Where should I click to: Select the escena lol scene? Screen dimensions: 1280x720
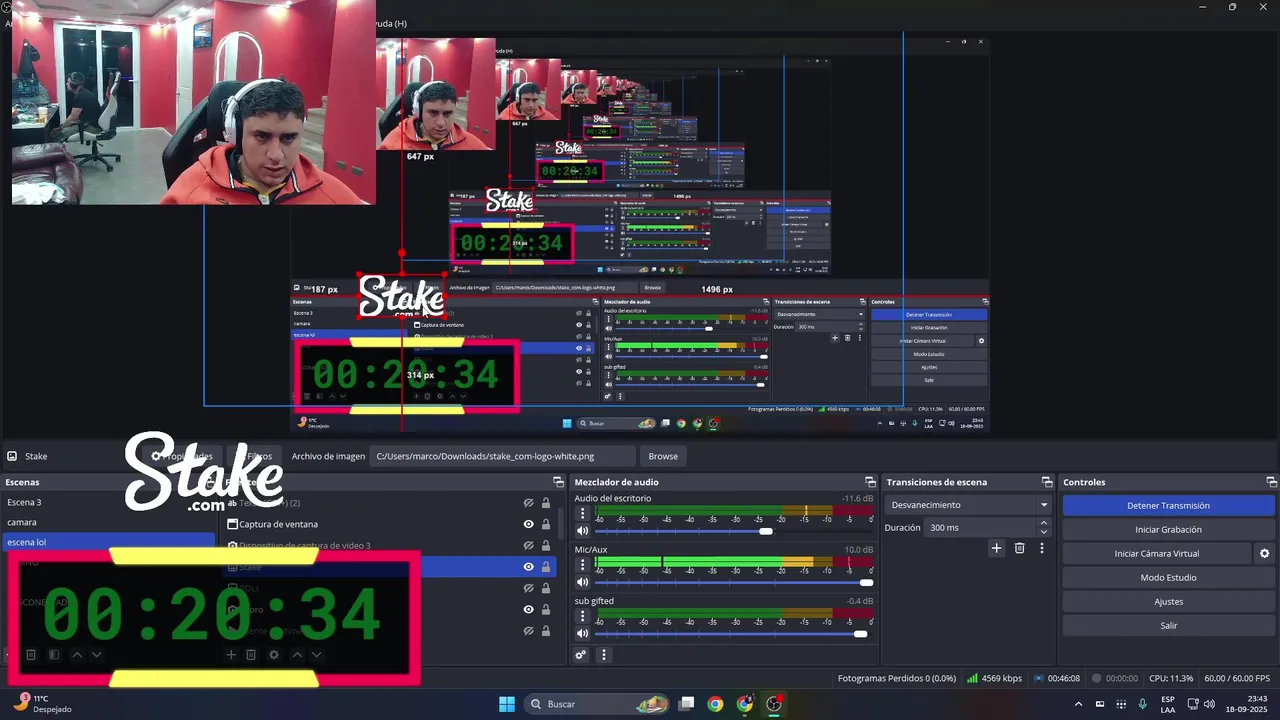[x=108, y=542]
